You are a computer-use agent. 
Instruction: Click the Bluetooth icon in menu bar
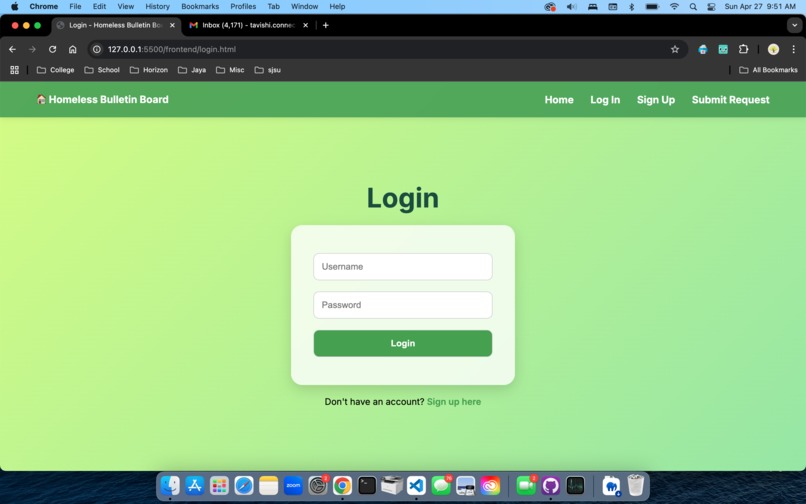pos(632,7)
